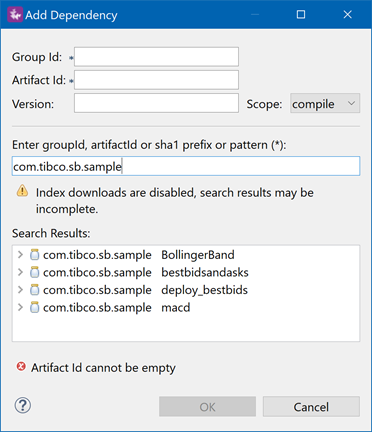The width and height of the screenshot is (372, 432).
Task: Click the Add Dependency title bar app icon
Action: point(15,15)
